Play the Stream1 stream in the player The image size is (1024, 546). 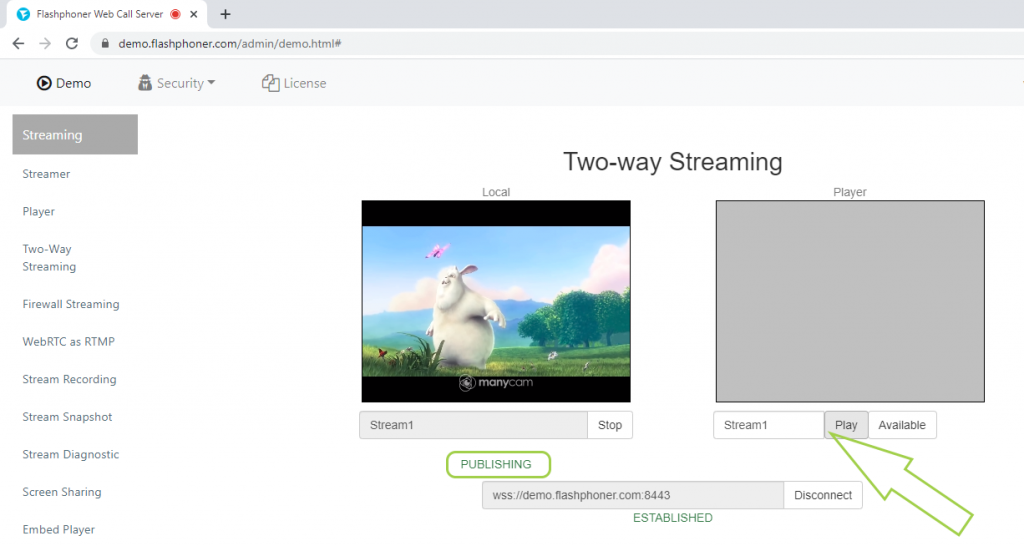[x=846, y=425]
